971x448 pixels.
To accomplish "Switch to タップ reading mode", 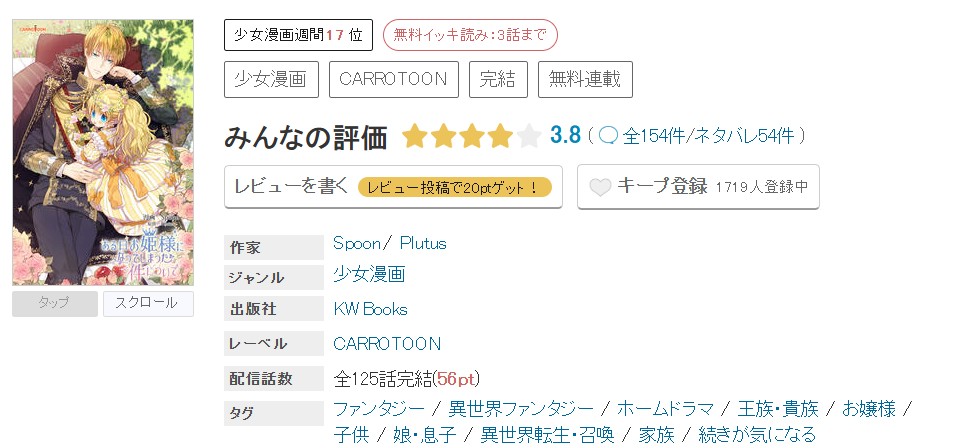I will click(54, 304).
